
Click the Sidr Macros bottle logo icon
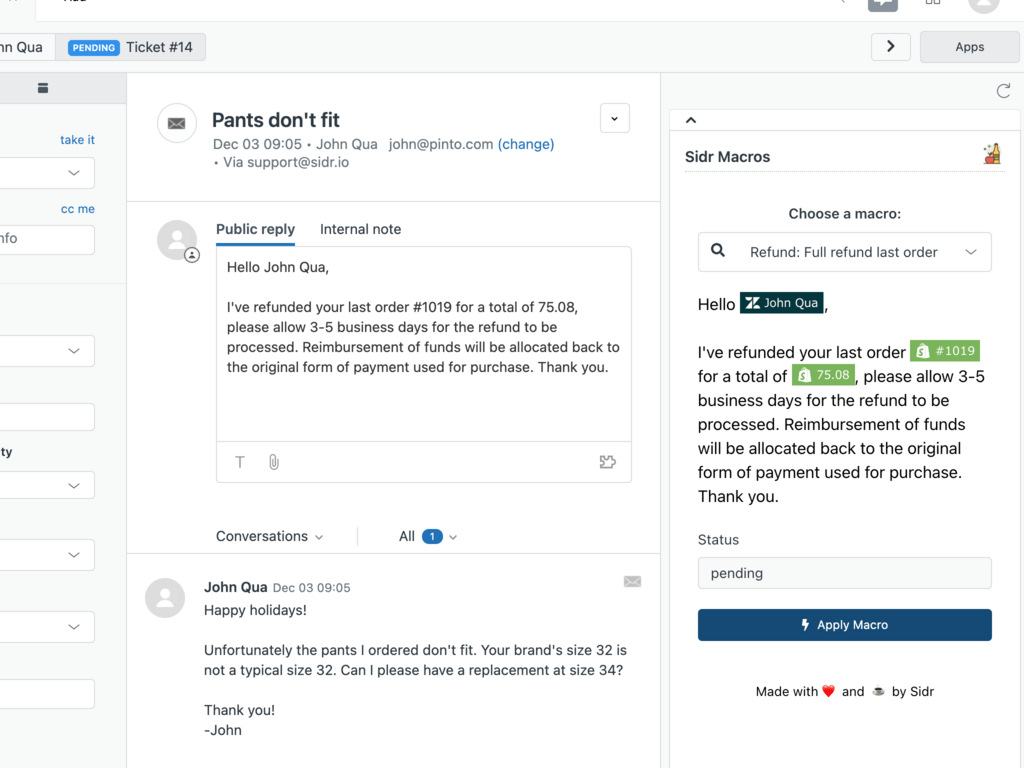tap(992, 155)
